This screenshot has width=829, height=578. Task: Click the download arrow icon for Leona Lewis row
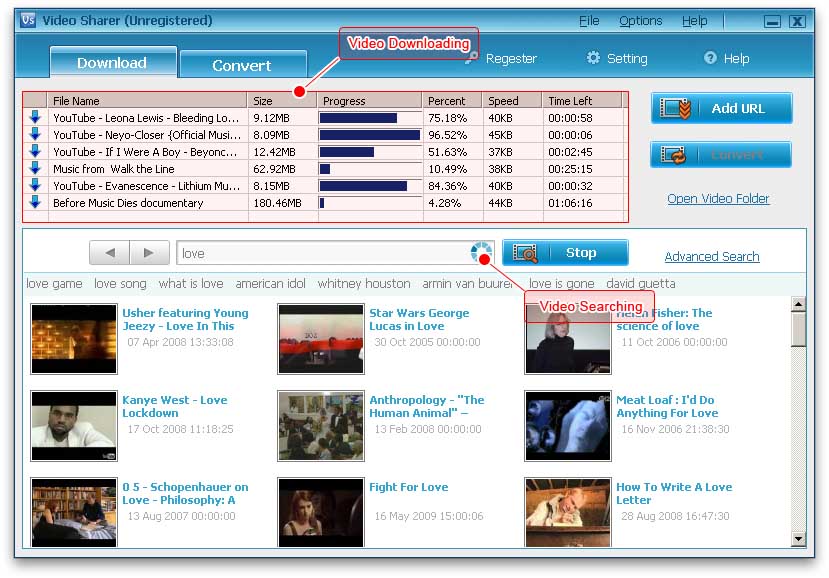click(35, 117)
